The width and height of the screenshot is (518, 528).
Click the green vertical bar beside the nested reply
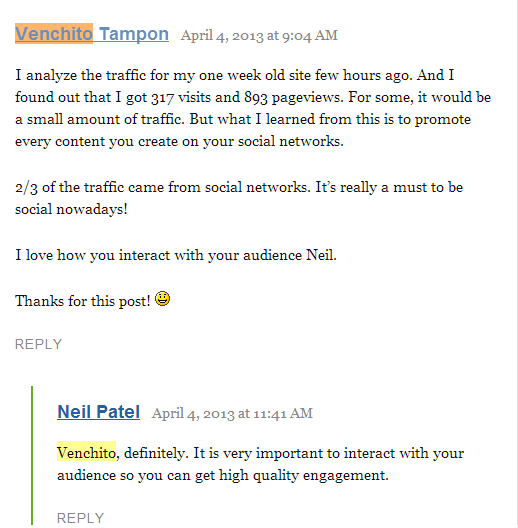coord(32,455)
